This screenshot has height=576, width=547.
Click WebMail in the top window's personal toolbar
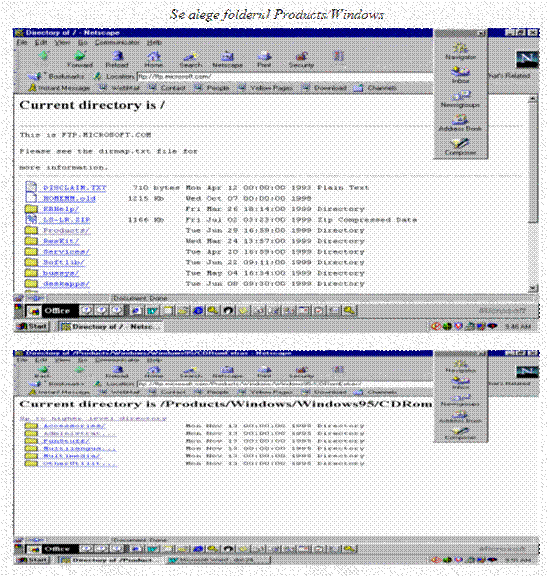tap(120, 88)
